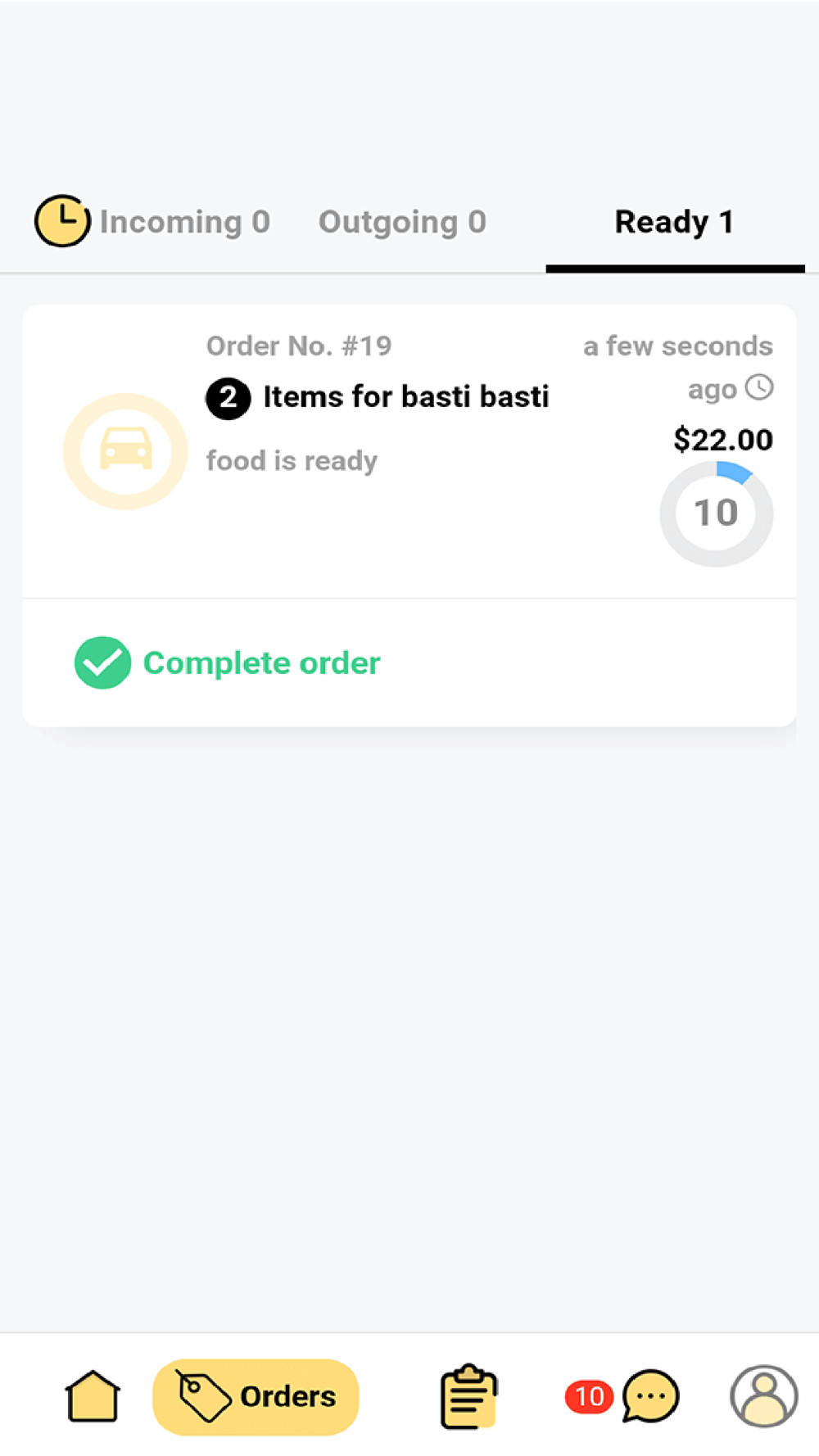Image resolution: width=819 pixels, height=1456 pixels.
Task: Open the user profile icon
Action: 763,1396
